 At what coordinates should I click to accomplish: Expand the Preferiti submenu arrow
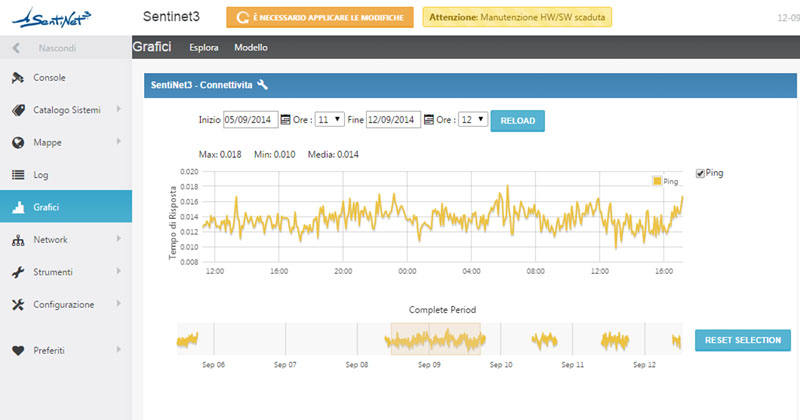118,350
